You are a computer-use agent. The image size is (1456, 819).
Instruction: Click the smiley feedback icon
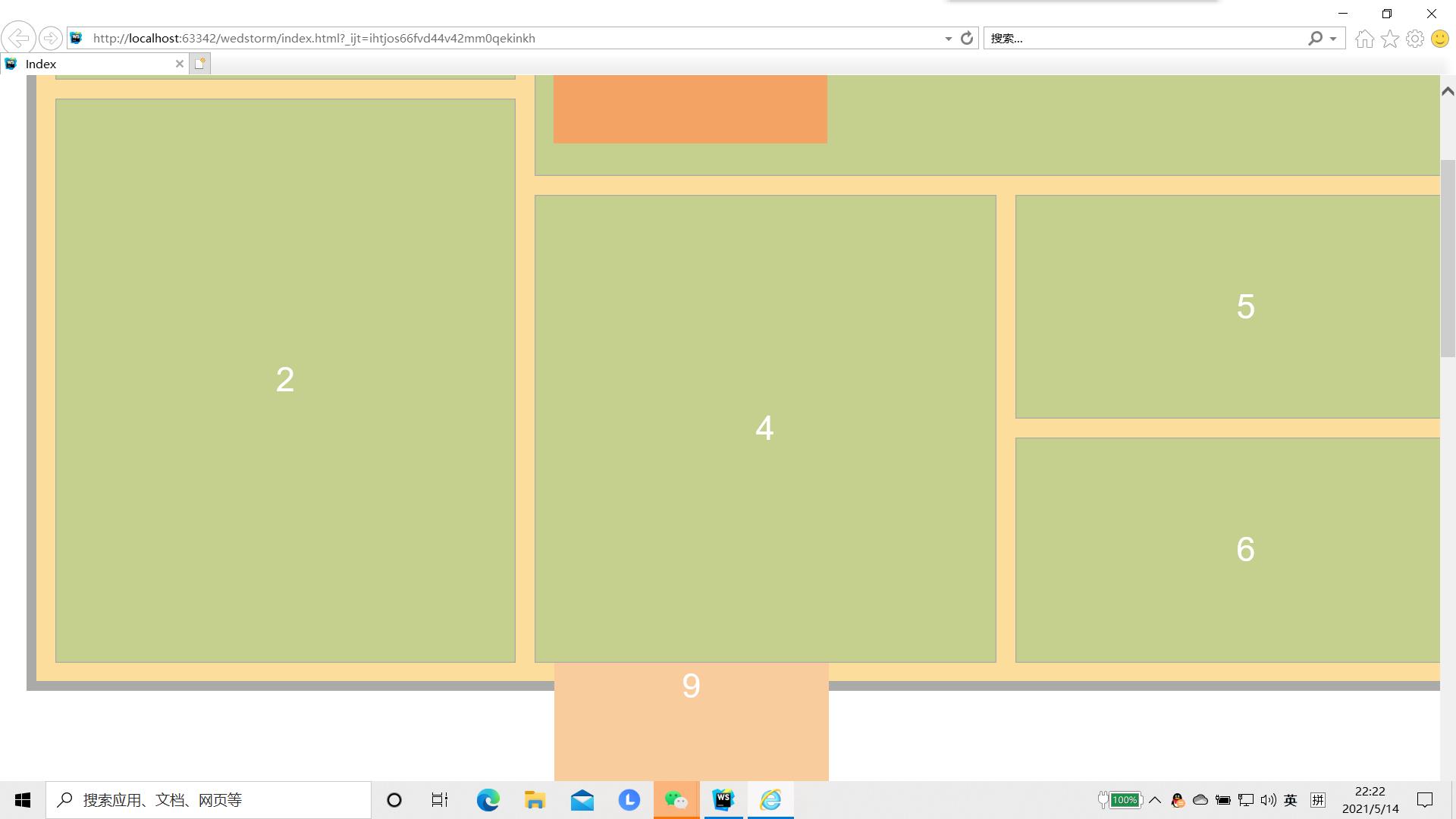(1440, 39)
